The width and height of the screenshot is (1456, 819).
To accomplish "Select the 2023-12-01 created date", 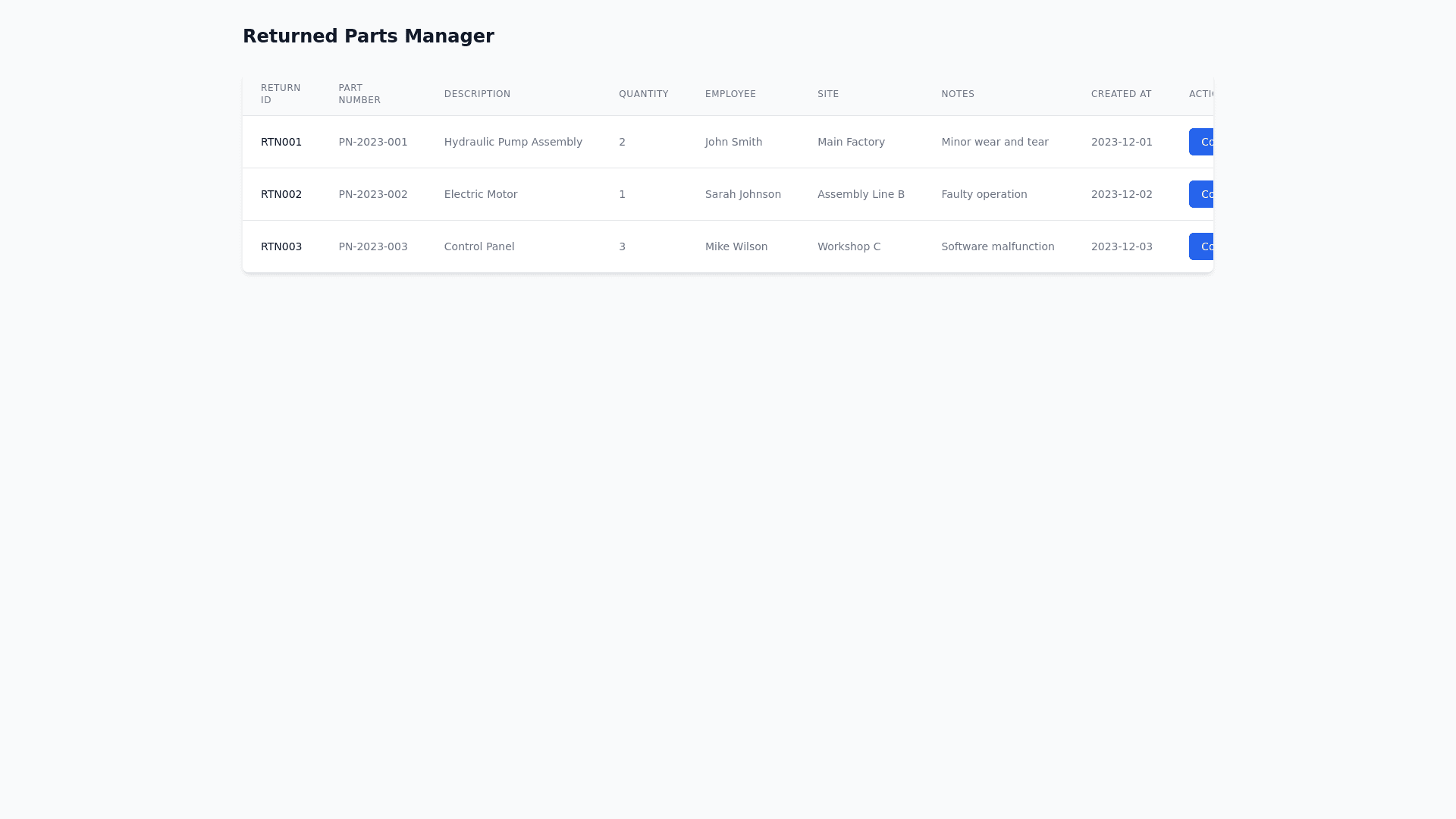I will (x=1121, y=142).
